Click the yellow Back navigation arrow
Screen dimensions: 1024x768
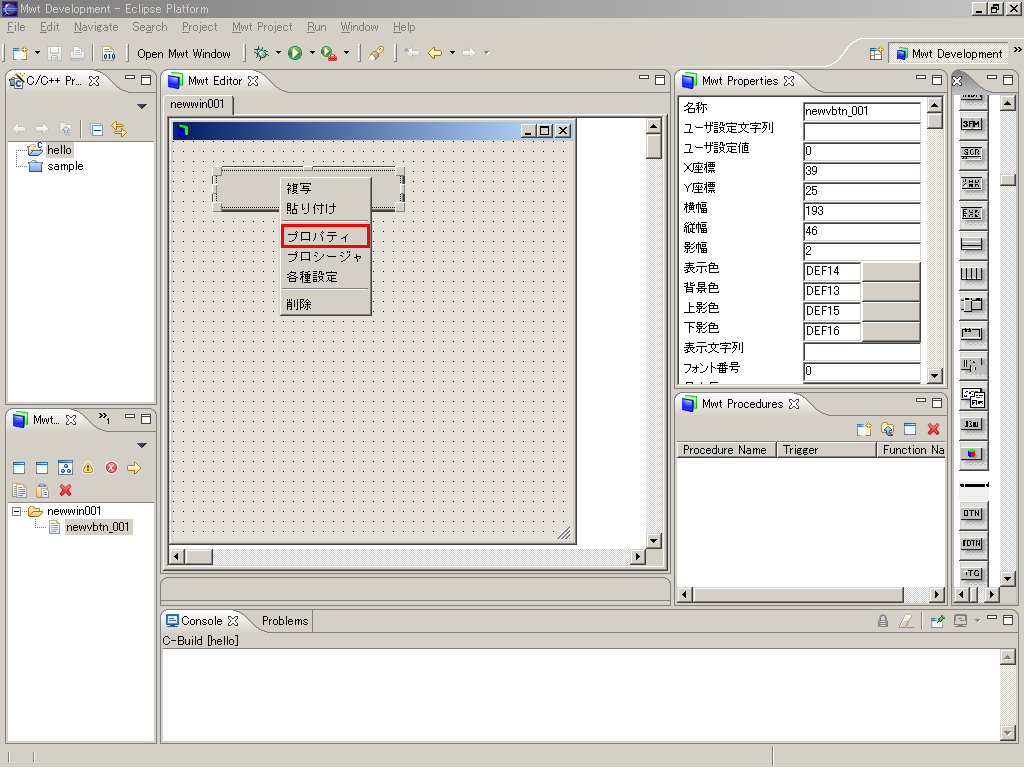point(435,53)
